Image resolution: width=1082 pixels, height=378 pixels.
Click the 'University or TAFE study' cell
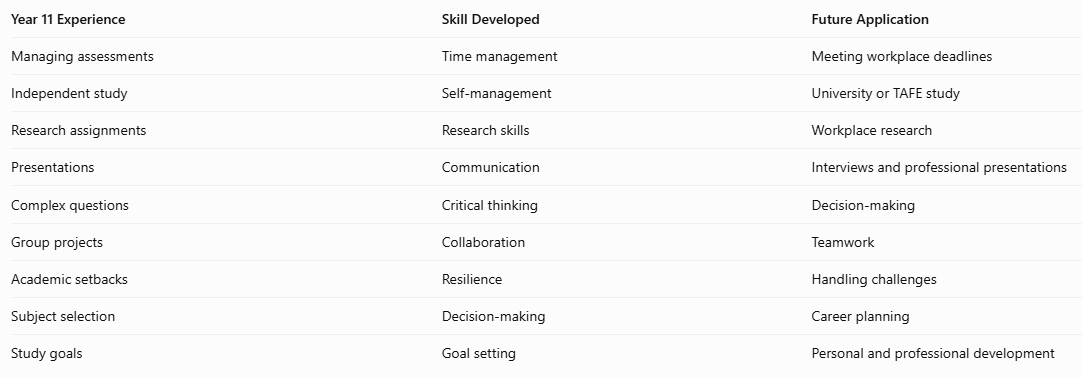click(885, 94)
